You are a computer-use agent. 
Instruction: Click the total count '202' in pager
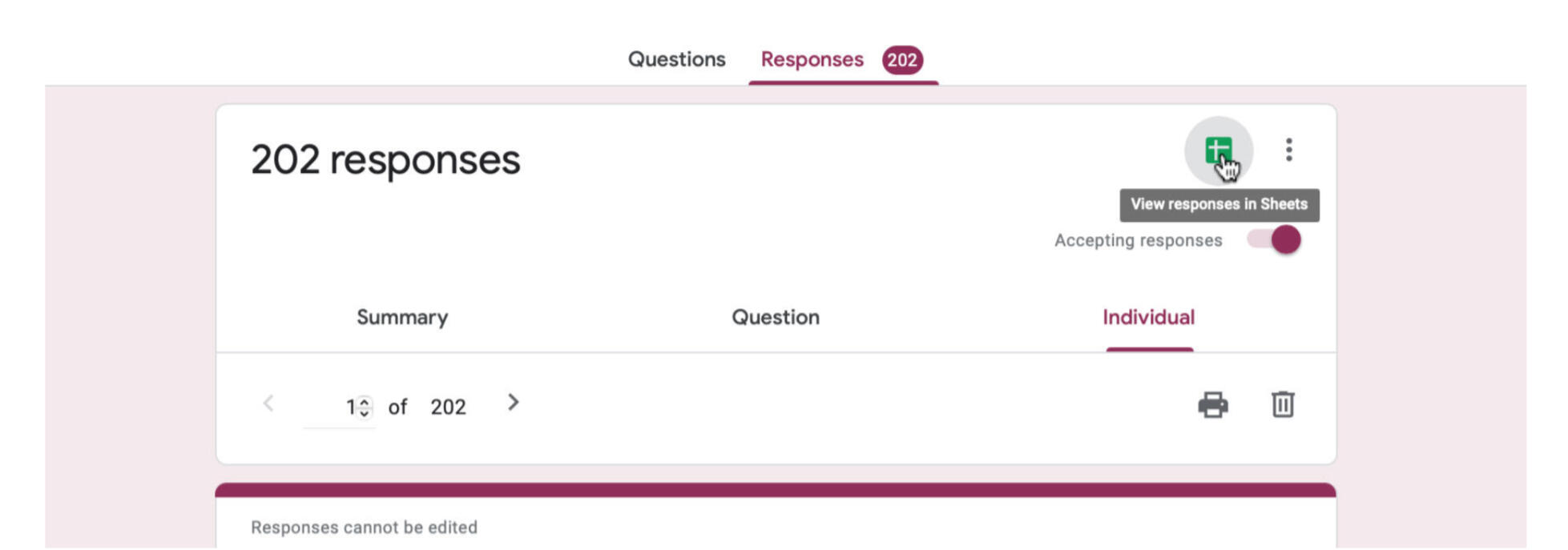448,407
